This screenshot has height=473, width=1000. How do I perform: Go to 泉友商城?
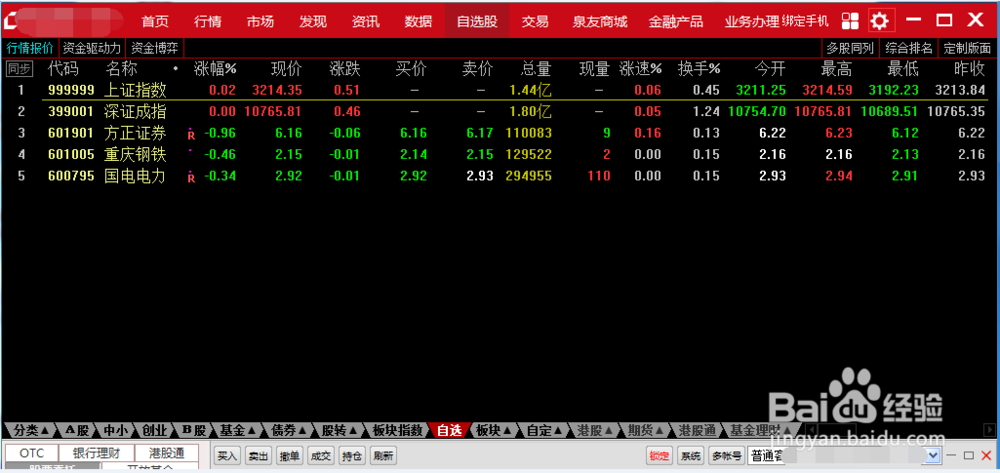tap(599, 21)
